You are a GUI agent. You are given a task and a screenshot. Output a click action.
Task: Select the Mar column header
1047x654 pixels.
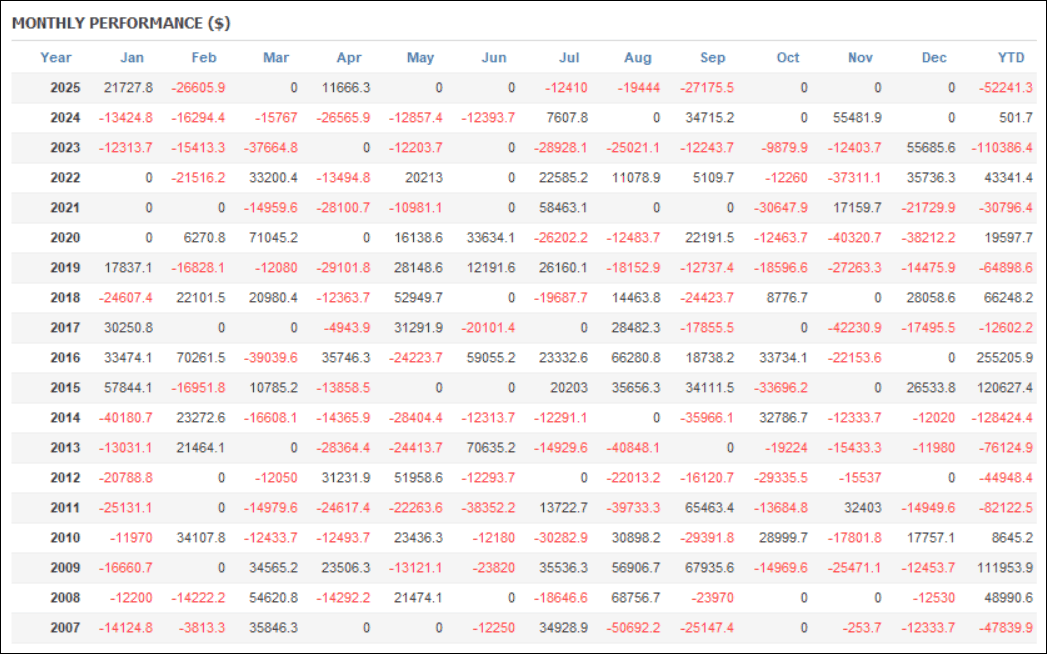276,57
